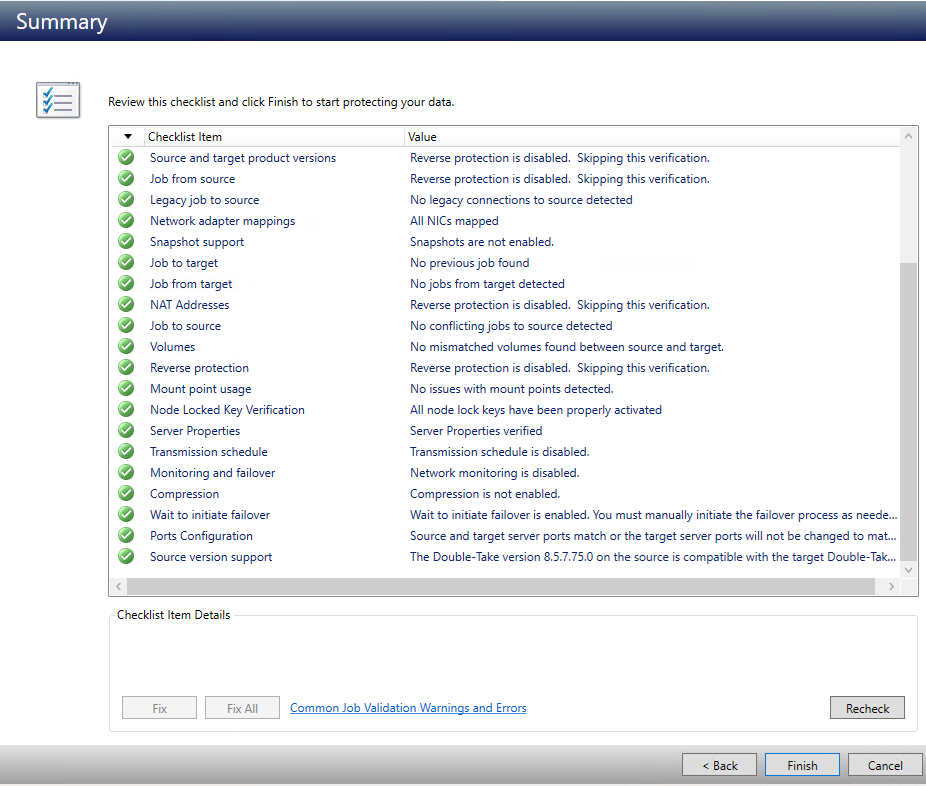Click green check icon for NAT Addresses

[126, 305]
